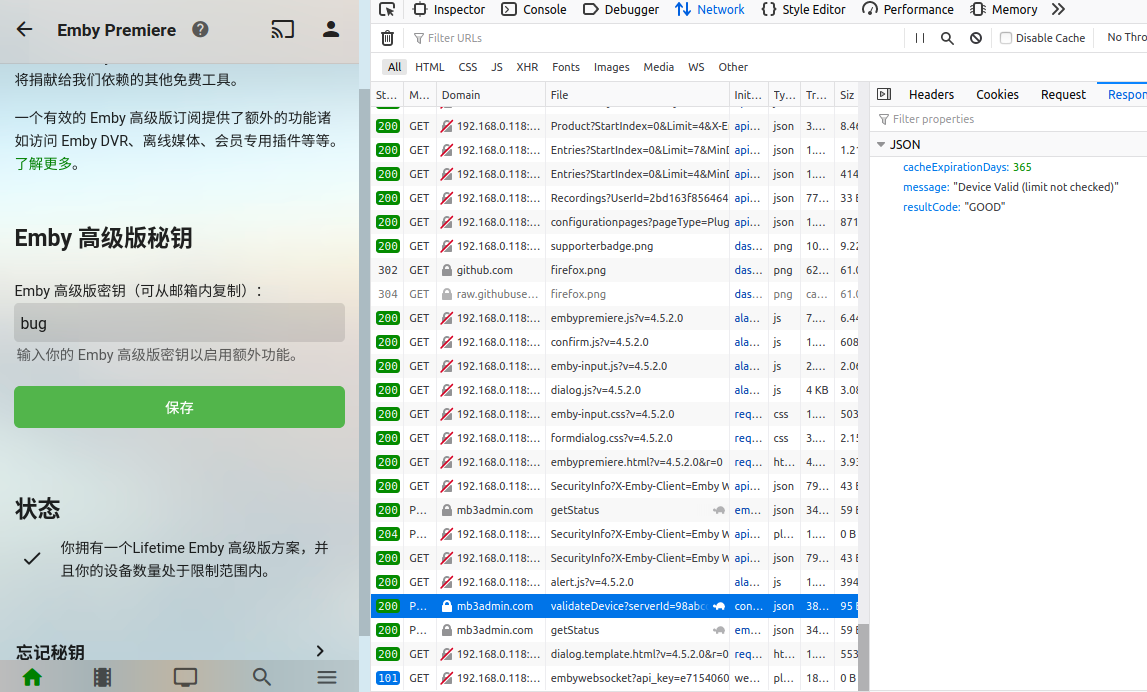Filter requests by XHR
1147x692 pixels.
tap(527, 67)
